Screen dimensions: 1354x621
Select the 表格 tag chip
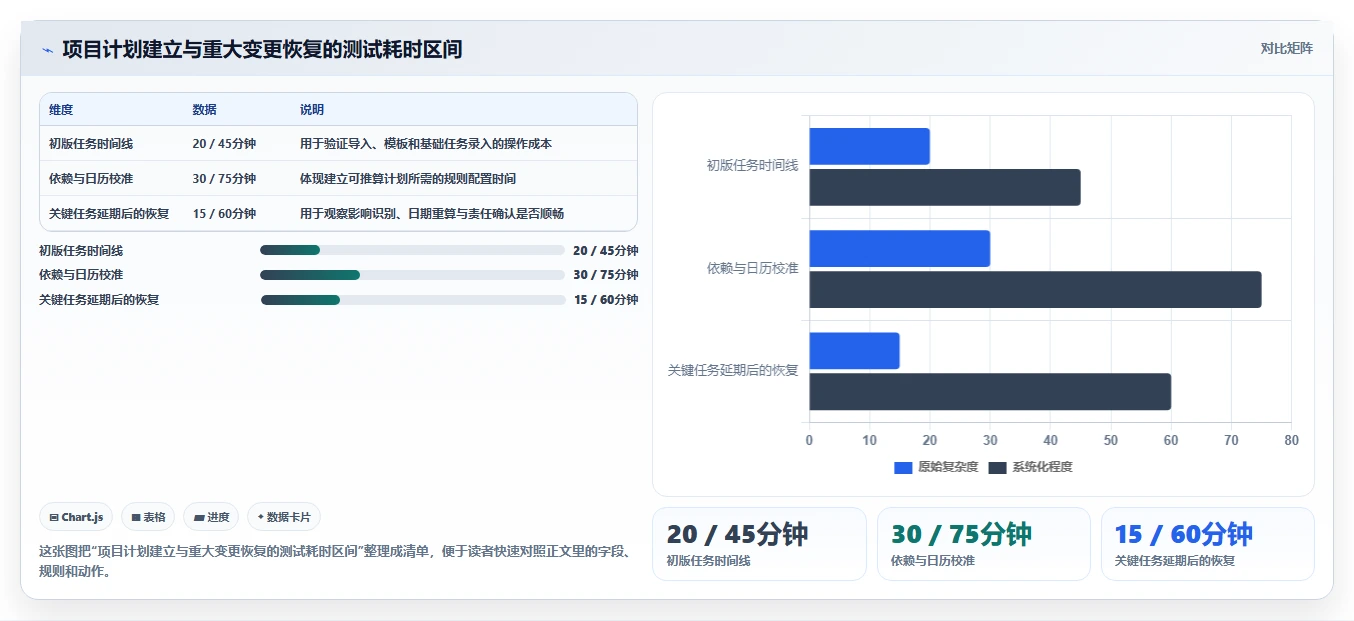[148, 517]
